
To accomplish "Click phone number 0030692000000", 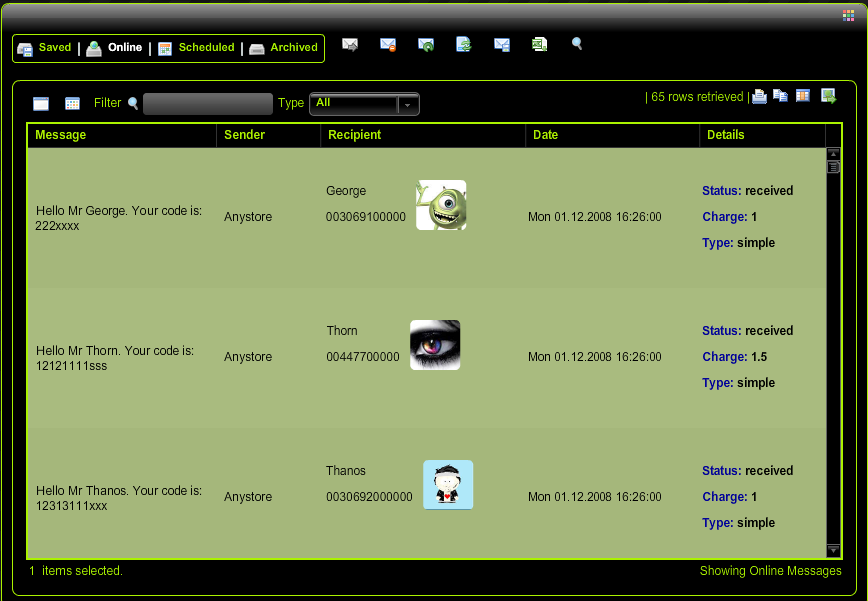I will pos(369,497).
